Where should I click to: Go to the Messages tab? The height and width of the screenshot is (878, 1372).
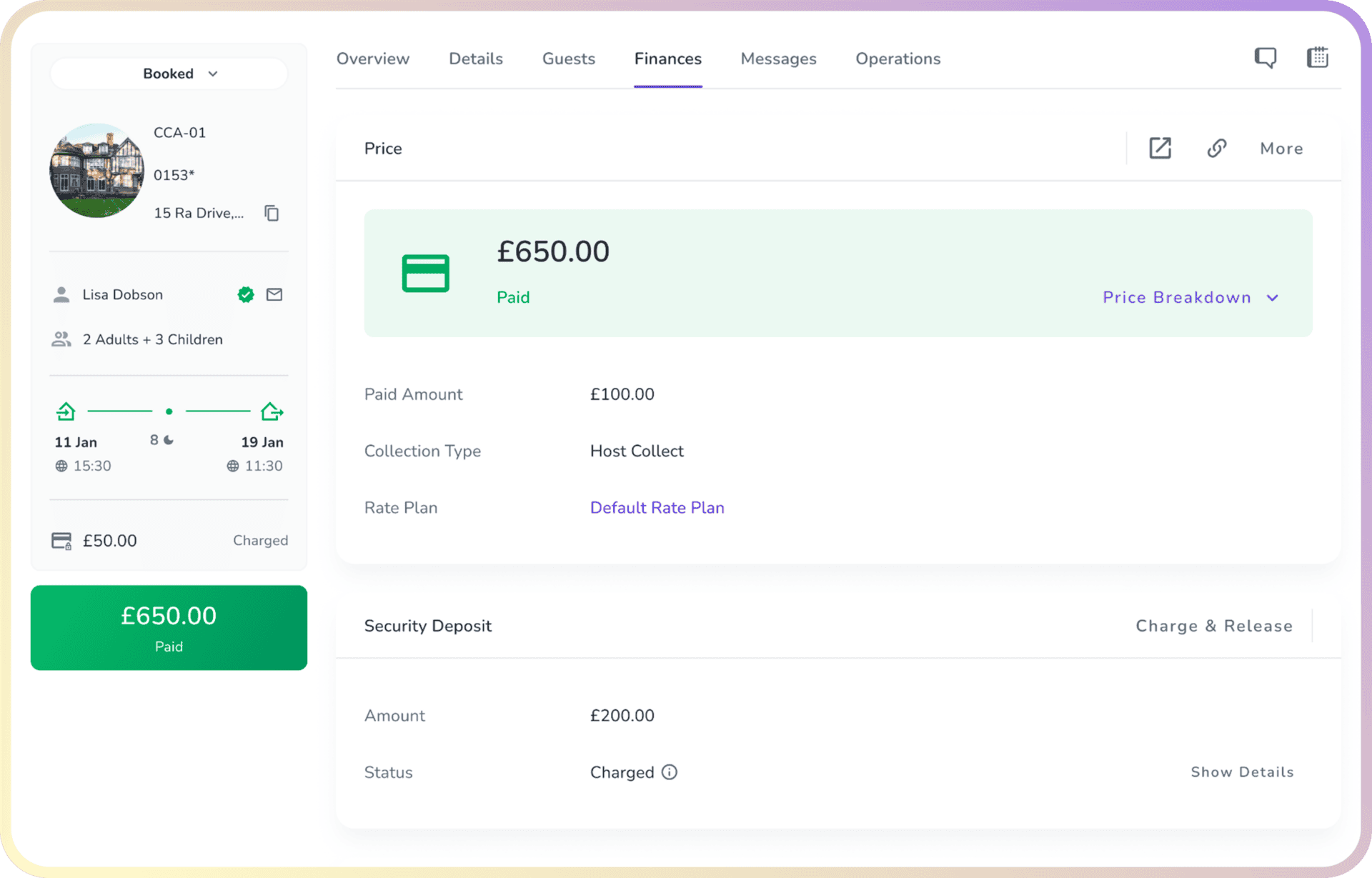(x=778, y=59)
